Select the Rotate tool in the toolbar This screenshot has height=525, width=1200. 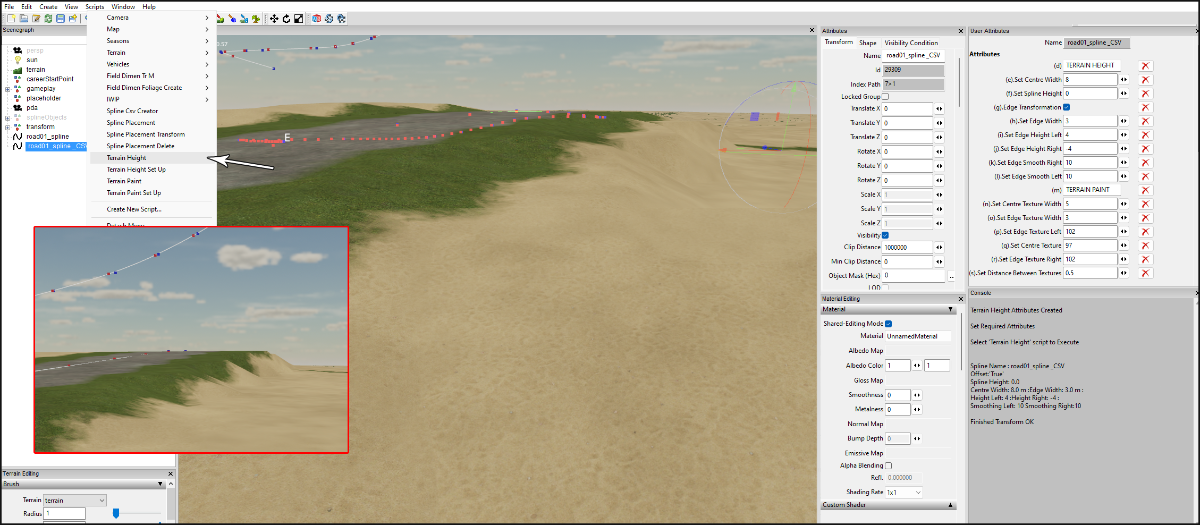pyautogui.click(x=286, y=19)
